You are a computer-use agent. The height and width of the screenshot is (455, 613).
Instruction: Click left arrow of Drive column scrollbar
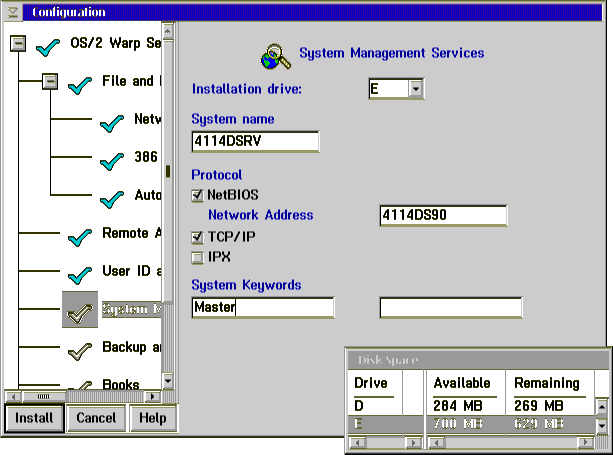(x=358, y=442)
